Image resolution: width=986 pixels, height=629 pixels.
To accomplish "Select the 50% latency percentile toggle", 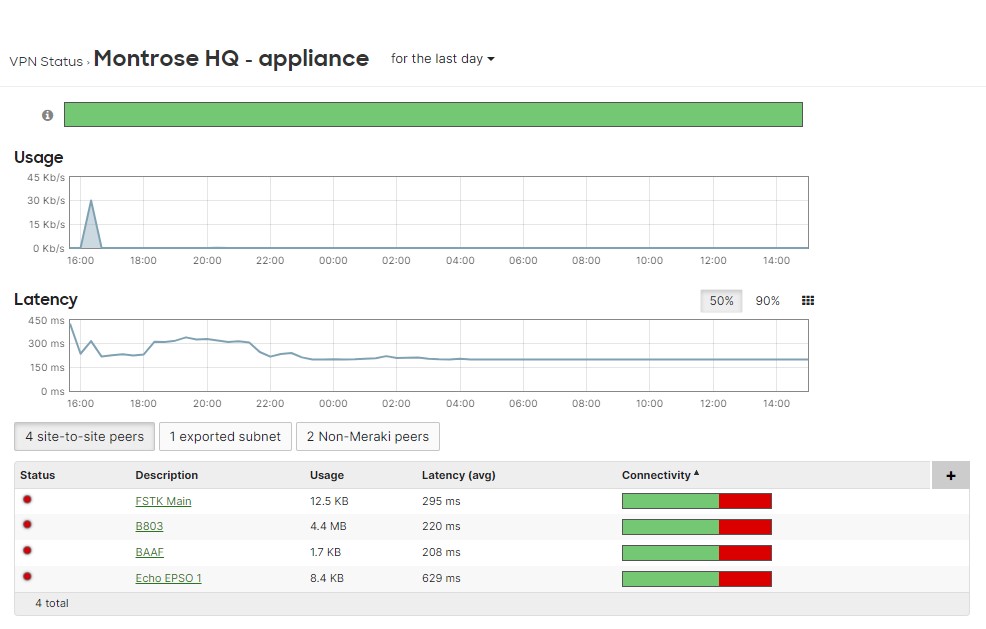I will pyautogui.click(x=721, y=301).
